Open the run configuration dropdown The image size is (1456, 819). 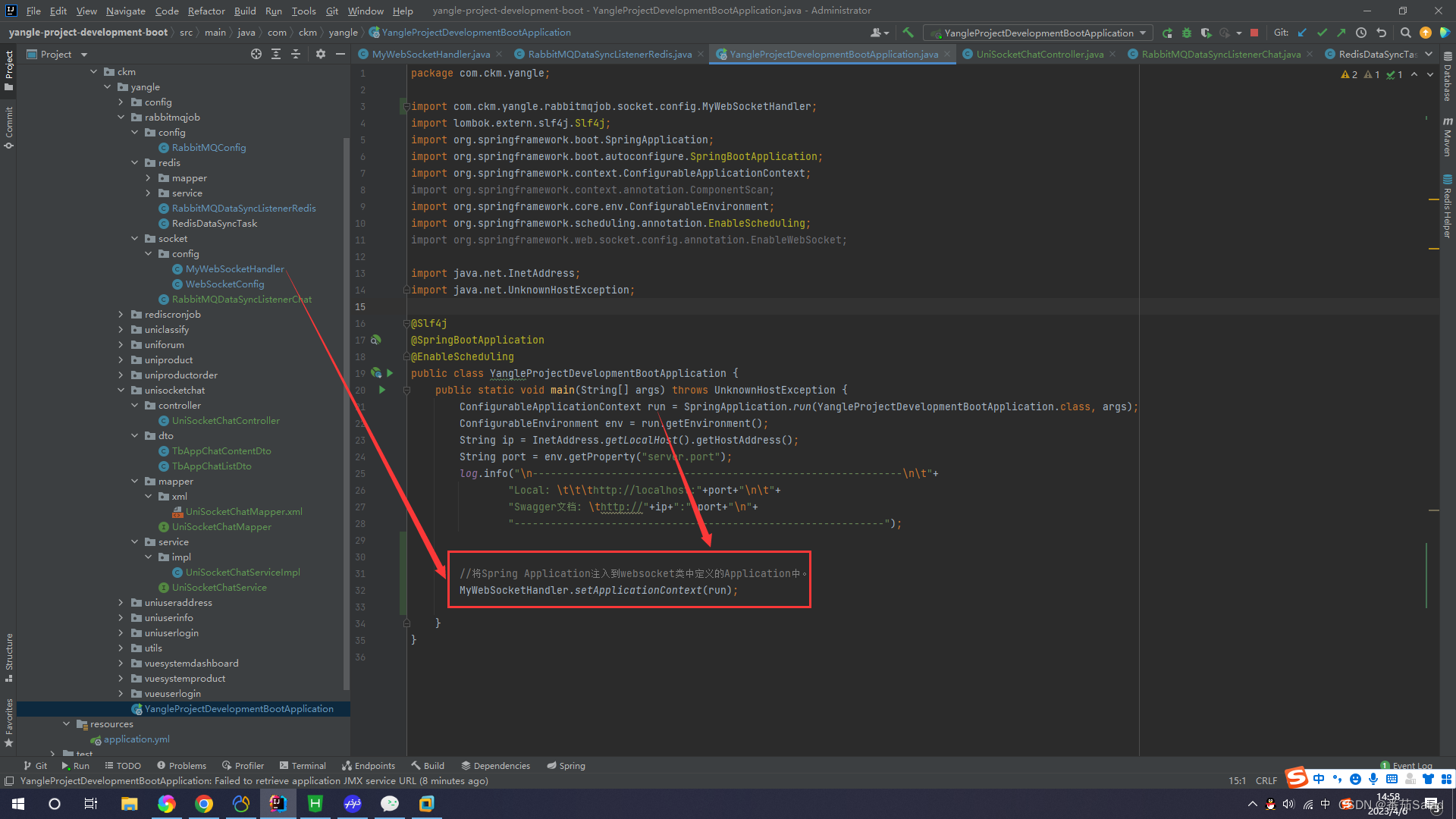click(x=1038, y=33)
